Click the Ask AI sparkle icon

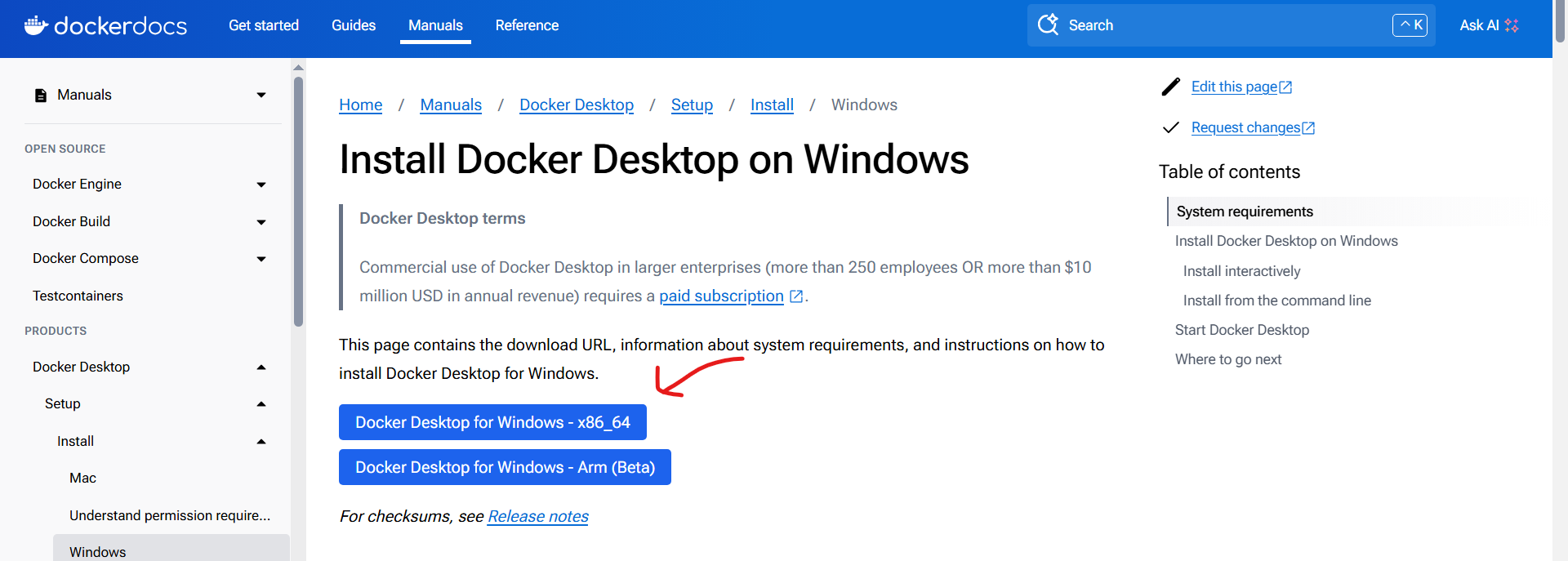(1512, 25)
